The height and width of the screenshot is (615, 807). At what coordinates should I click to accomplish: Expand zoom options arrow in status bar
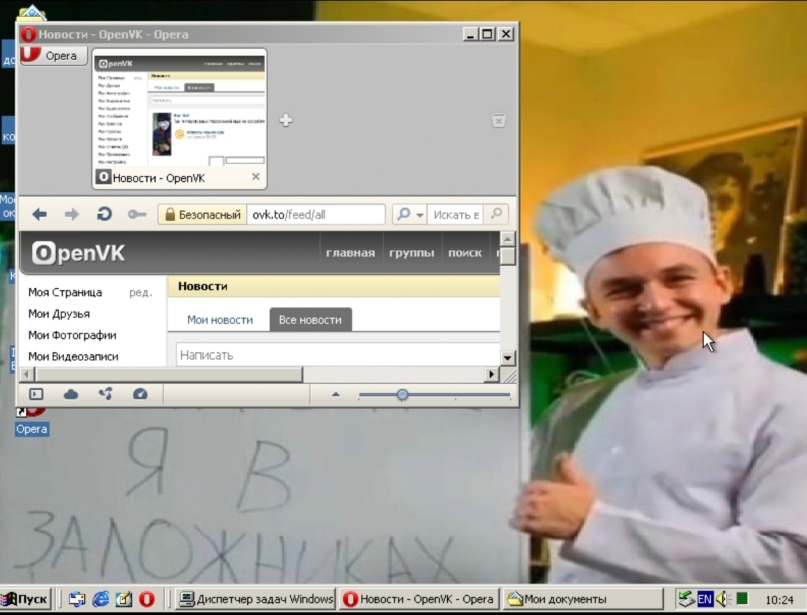pos(335,394)
